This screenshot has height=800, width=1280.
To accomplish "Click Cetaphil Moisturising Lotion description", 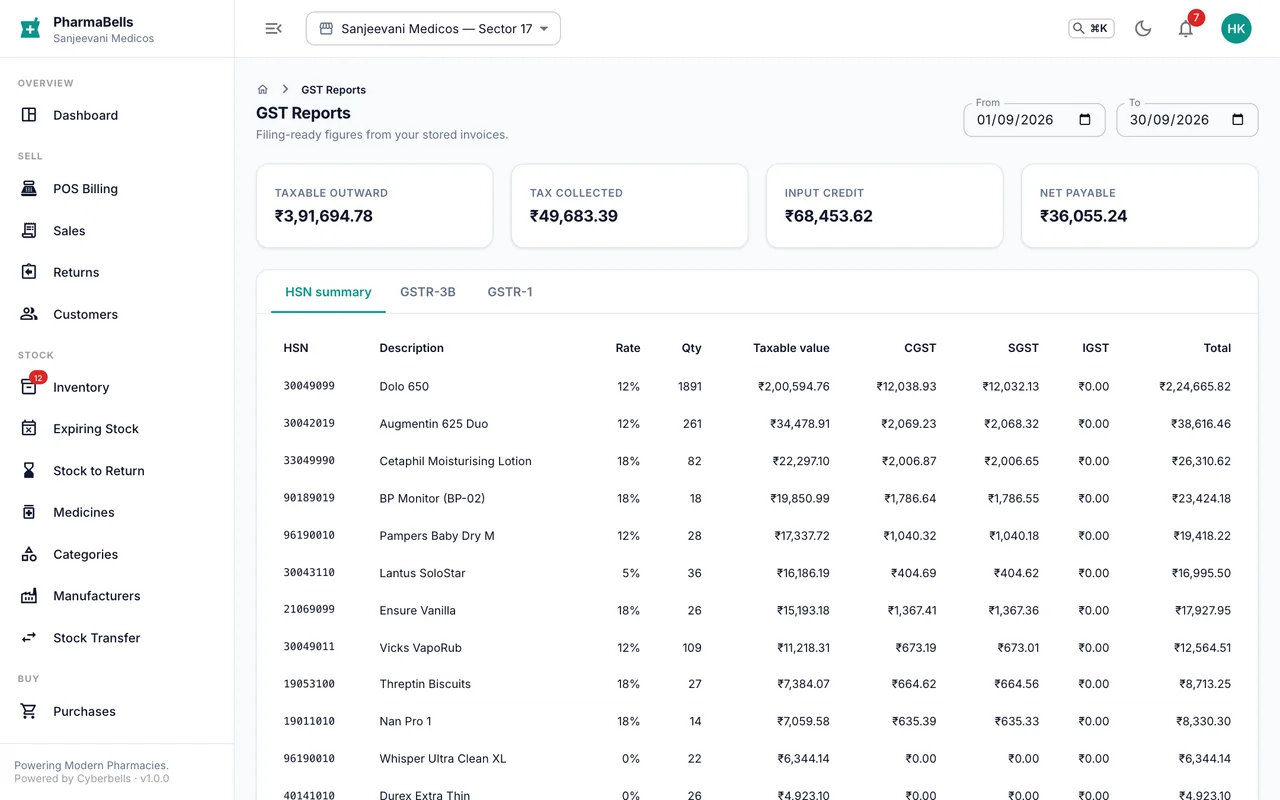I will (455, 461).
